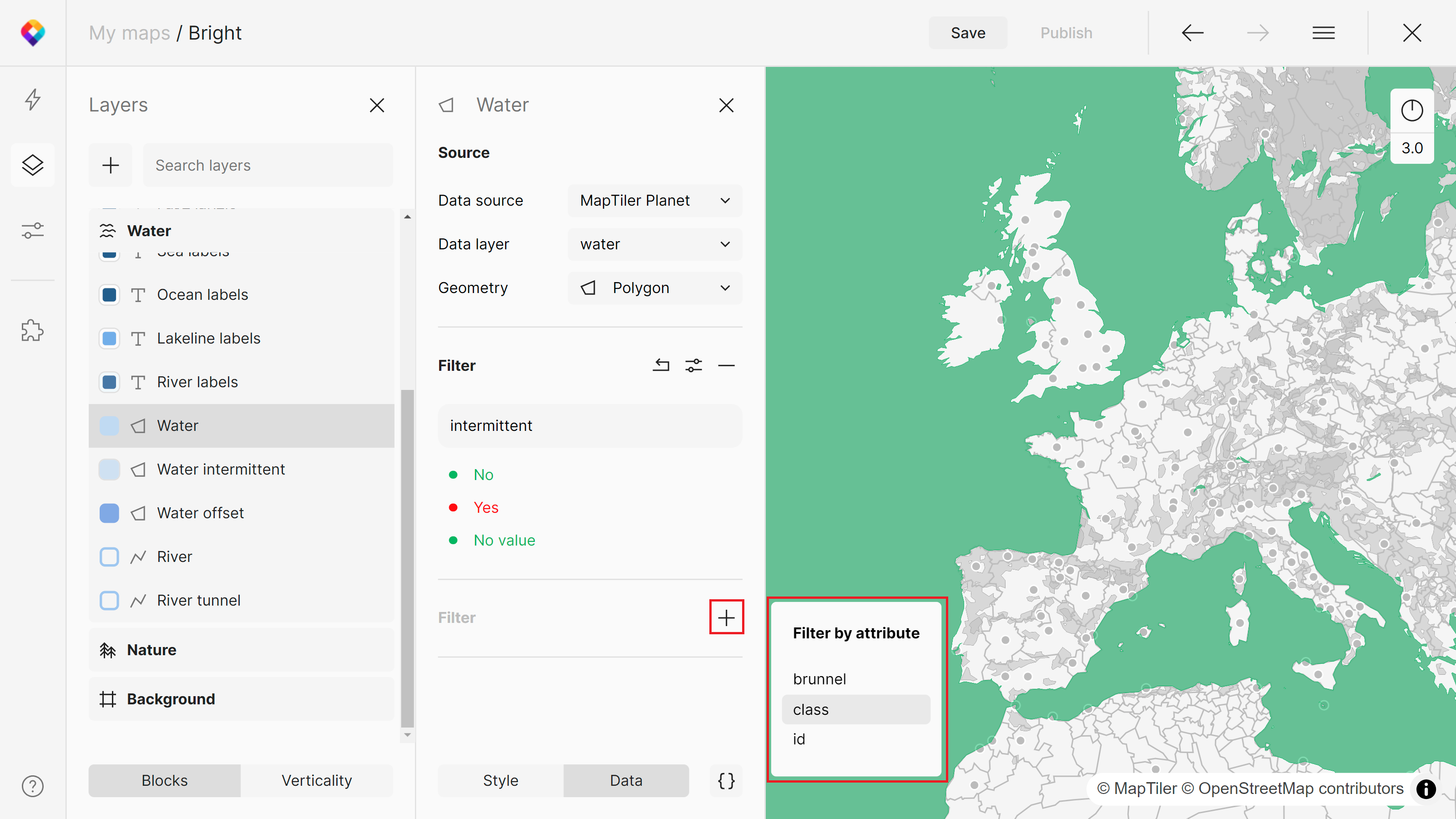Click the Water offset color swatch
The height and width of the screenshot is (819, 1456).
pyautogui.click(x=109, y=513)
